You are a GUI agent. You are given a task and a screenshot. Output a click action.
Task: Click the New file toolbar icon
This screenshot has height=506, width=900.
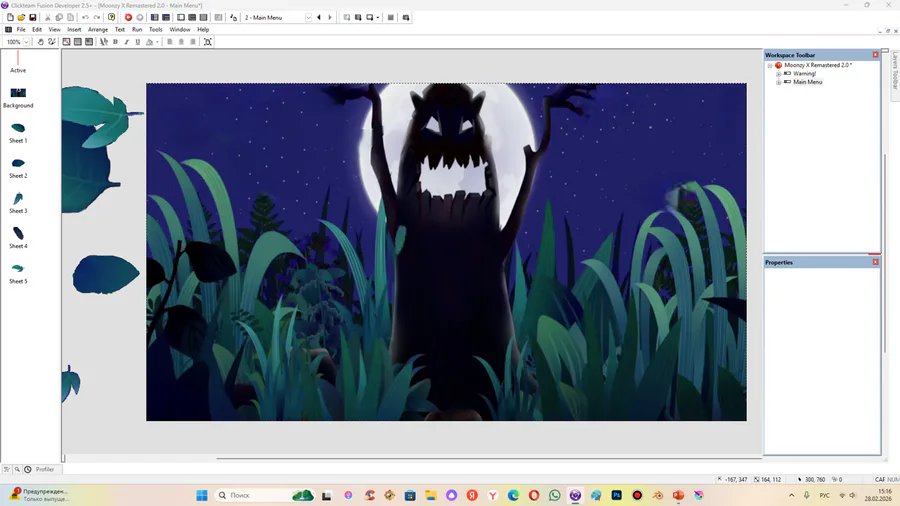[x=10, y=17]
